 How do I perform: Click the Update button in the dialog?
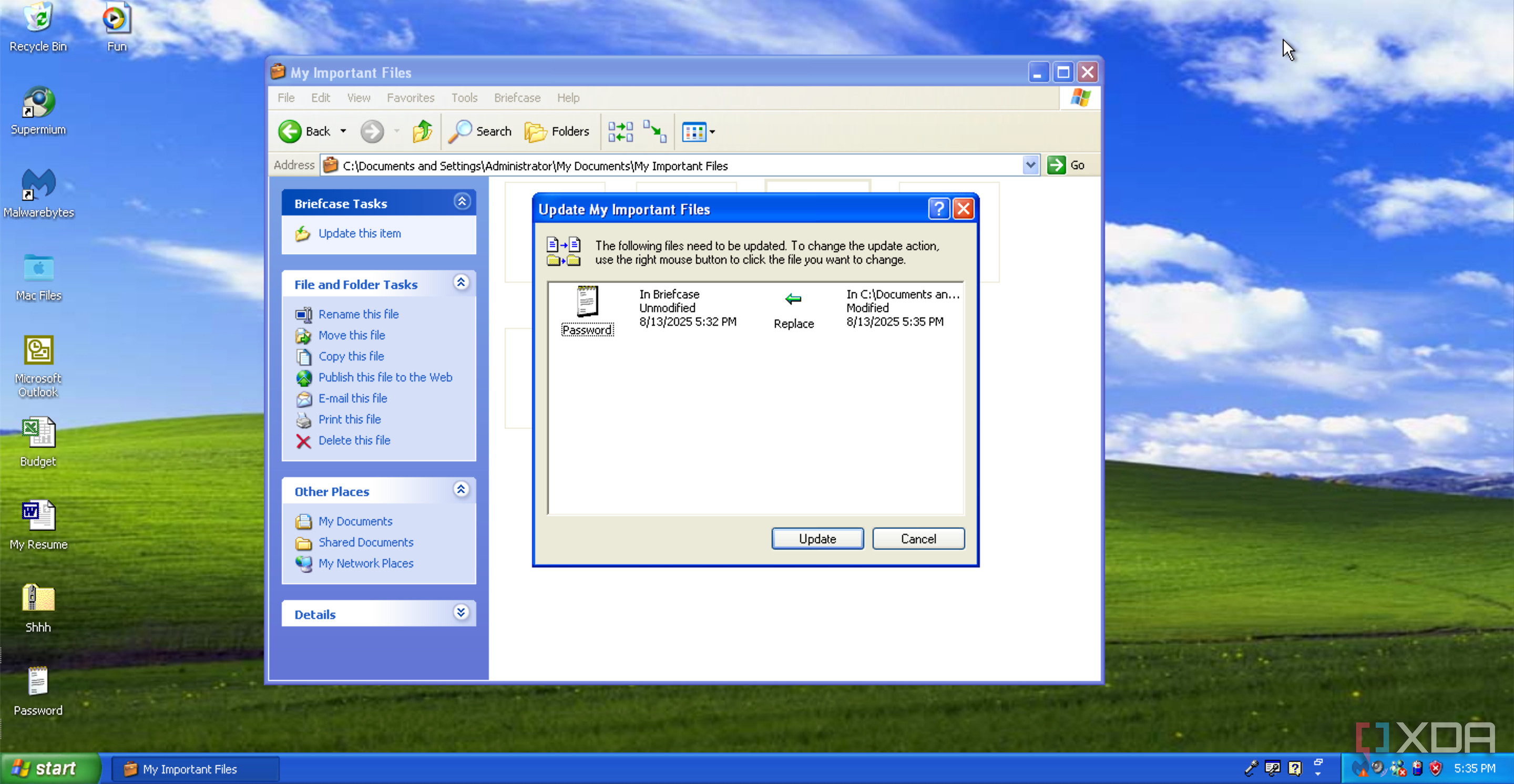pos(817,539)
